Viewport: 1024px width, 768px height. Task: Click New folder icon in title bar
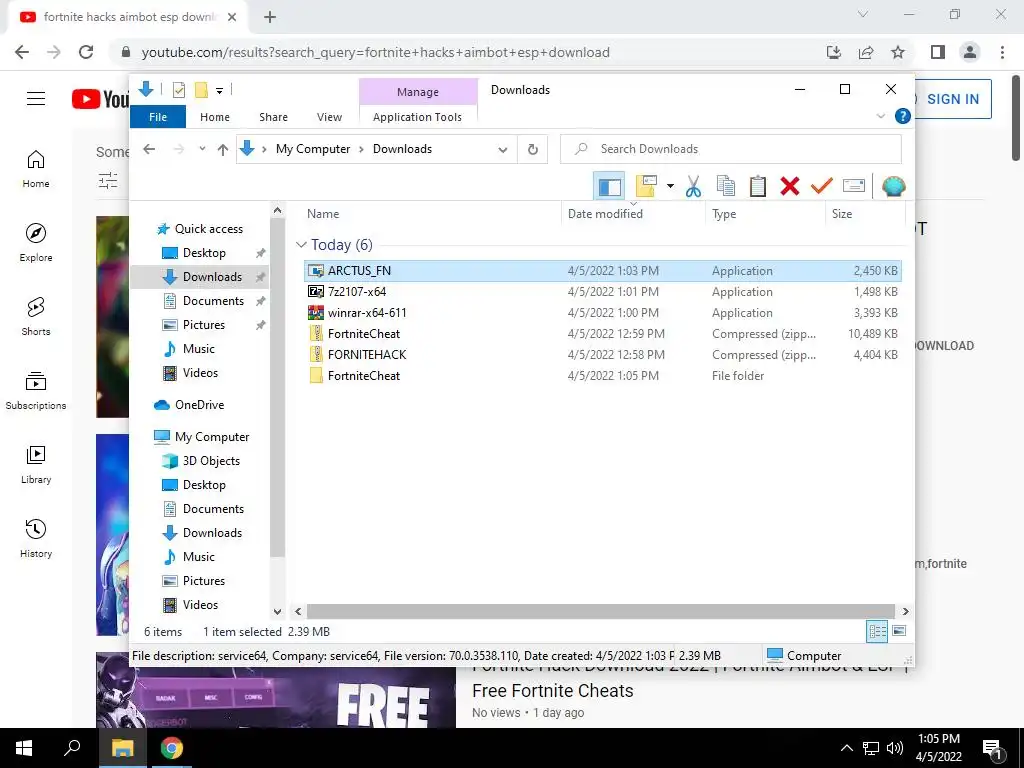[x=201, y=90]
